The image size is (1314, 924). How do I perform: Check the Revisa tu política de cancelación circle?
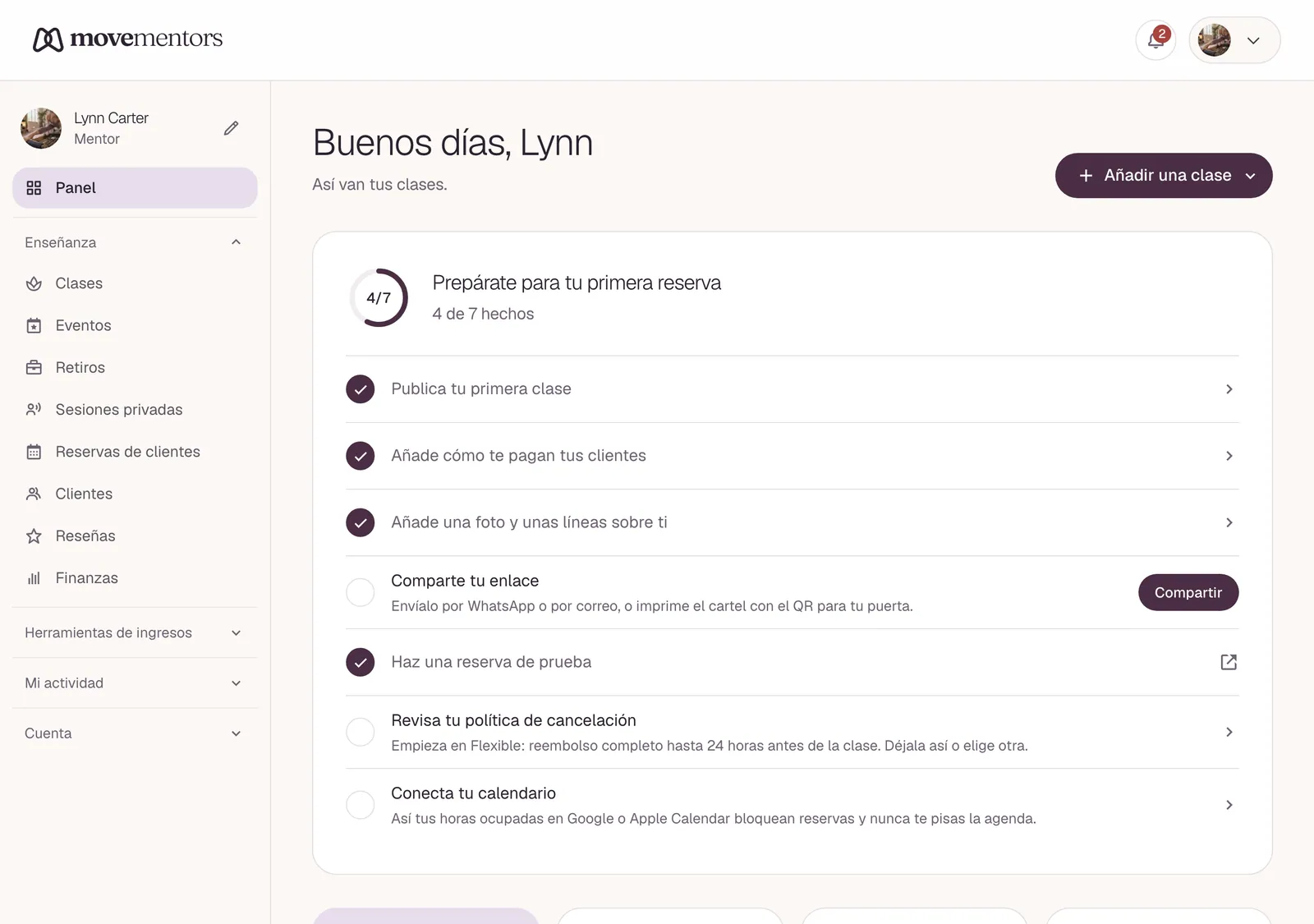coord(361,732)
